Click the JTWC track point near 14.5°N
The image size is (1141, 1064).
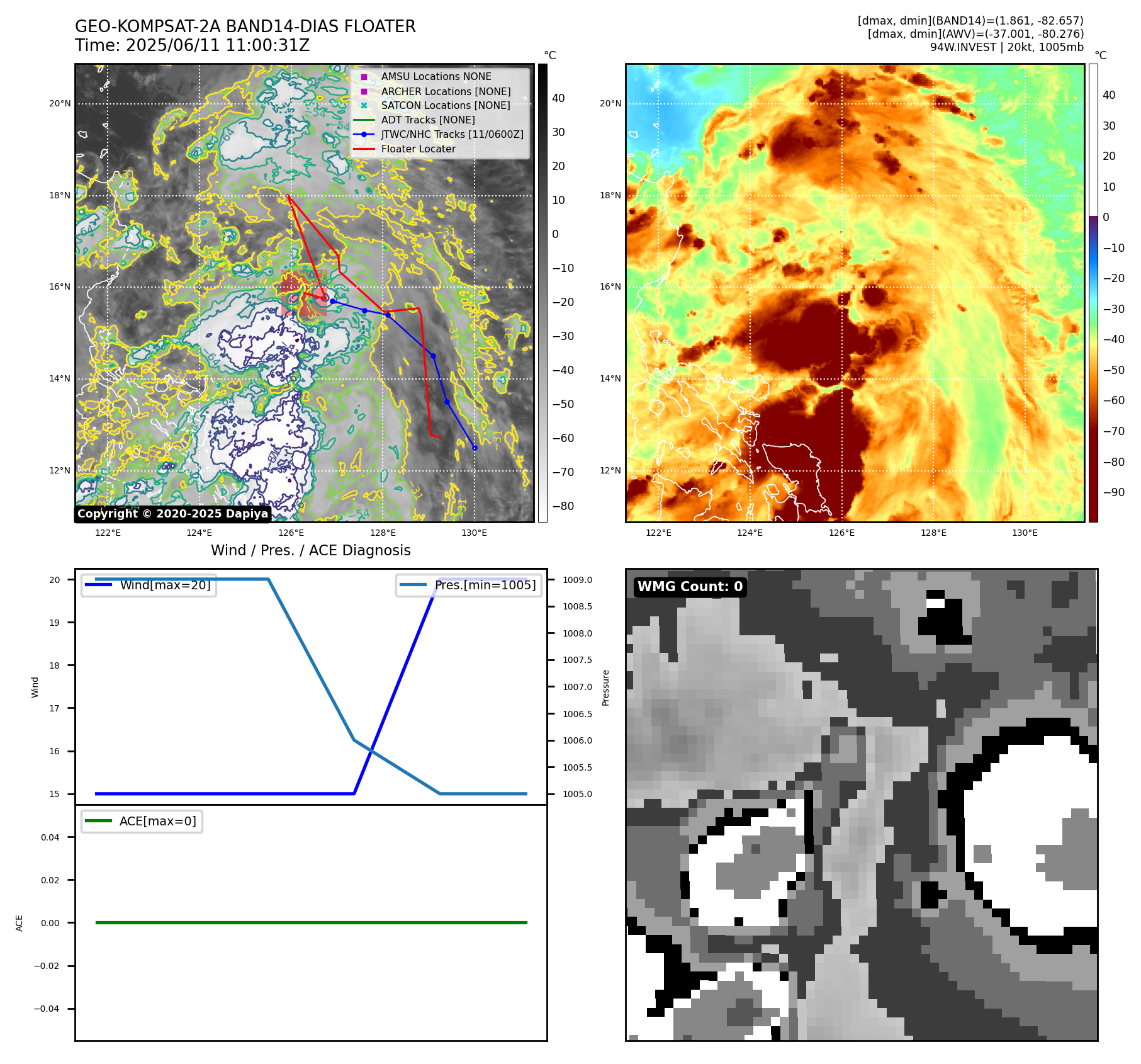pyautogui.click(x=433, y=356)
